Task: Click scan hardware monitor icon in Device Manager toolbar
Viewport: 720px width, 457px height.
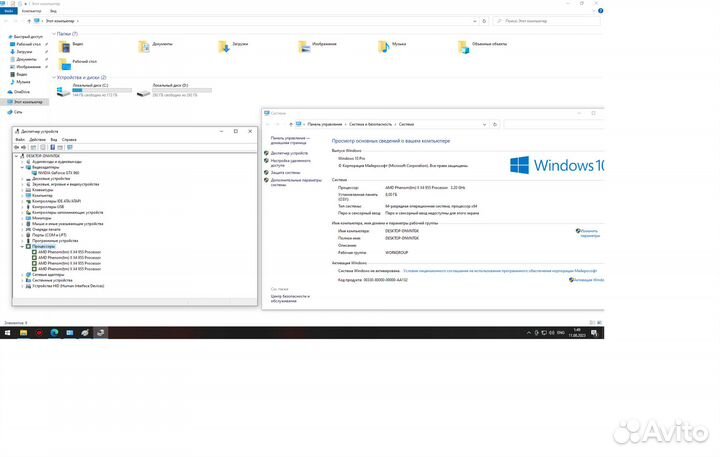Action: (70, 147)
